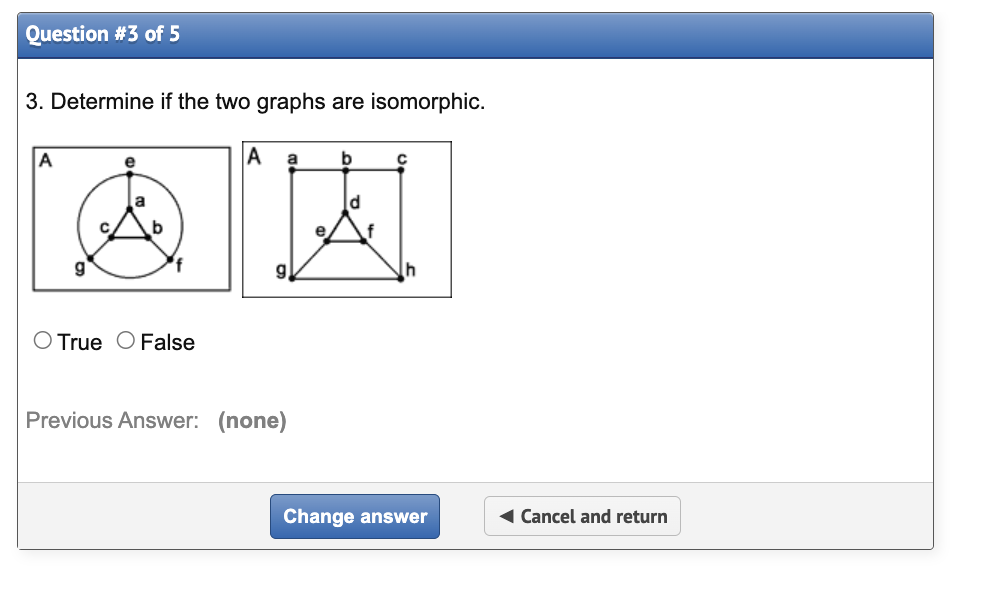The width and height of the screenshot is (1000, 594).
Task: Click vertex b at top of right graph
Action: pyautogui.click(x=346, y=169)
